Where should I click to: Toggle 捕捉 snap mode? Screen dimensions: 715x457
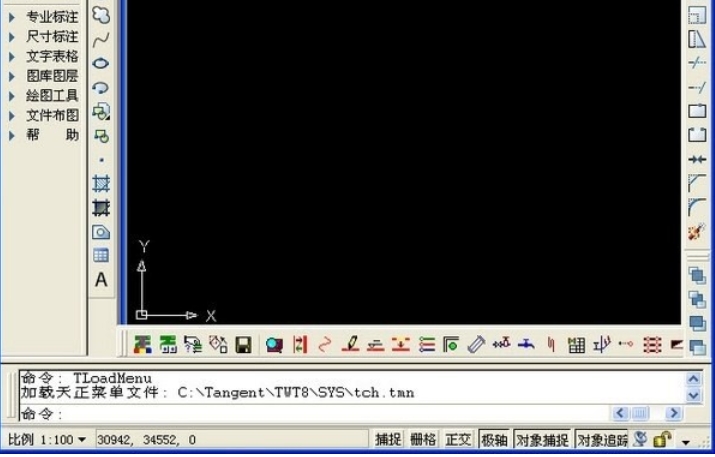[388, 439]
